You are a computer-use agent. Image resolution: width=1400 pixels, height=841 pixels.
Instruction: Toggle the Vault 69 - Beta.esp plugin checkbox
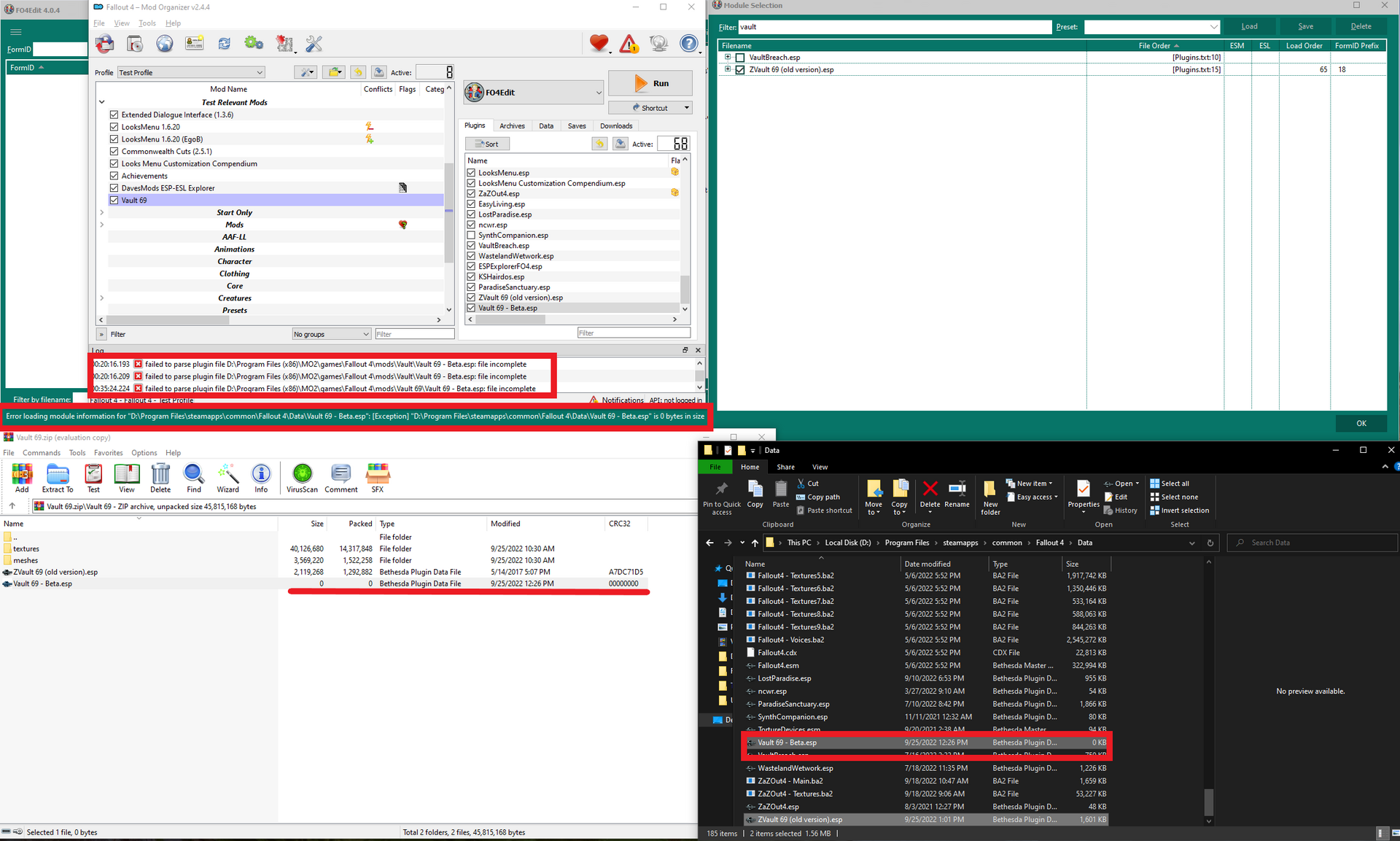coord(471,308)
